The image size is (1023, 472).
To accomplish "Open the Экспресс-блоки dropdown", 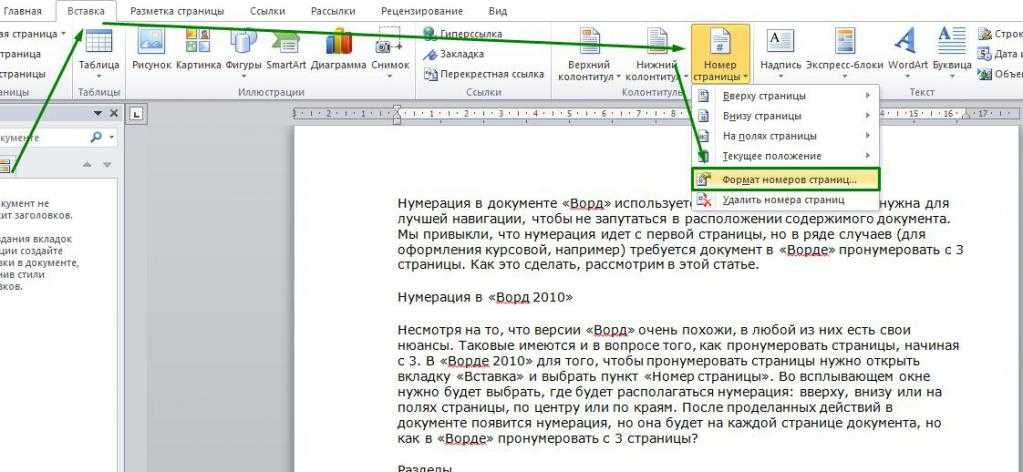I will [844, 54].
